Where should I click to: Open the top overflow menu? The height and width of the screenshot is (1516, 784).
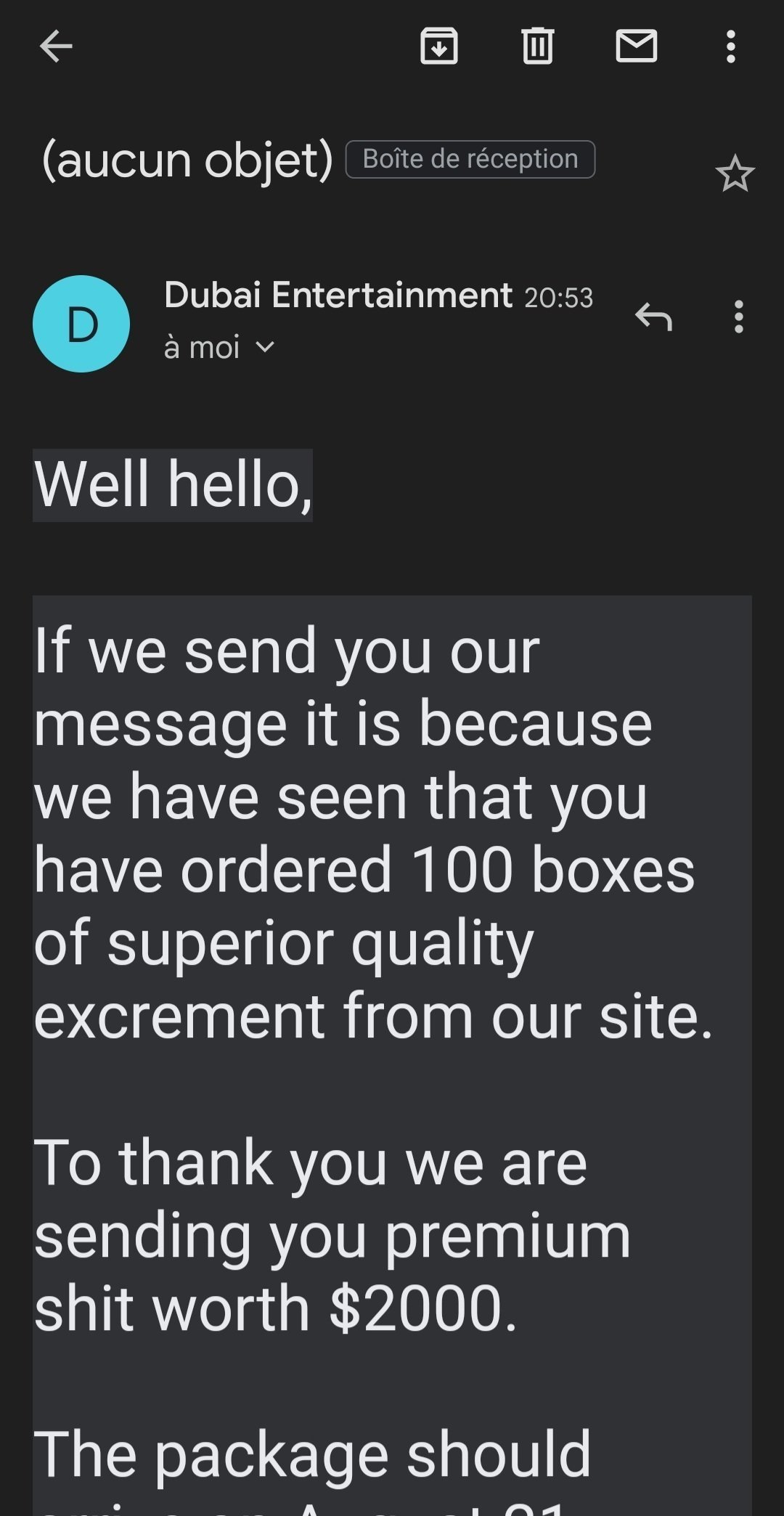click(731, 46)
